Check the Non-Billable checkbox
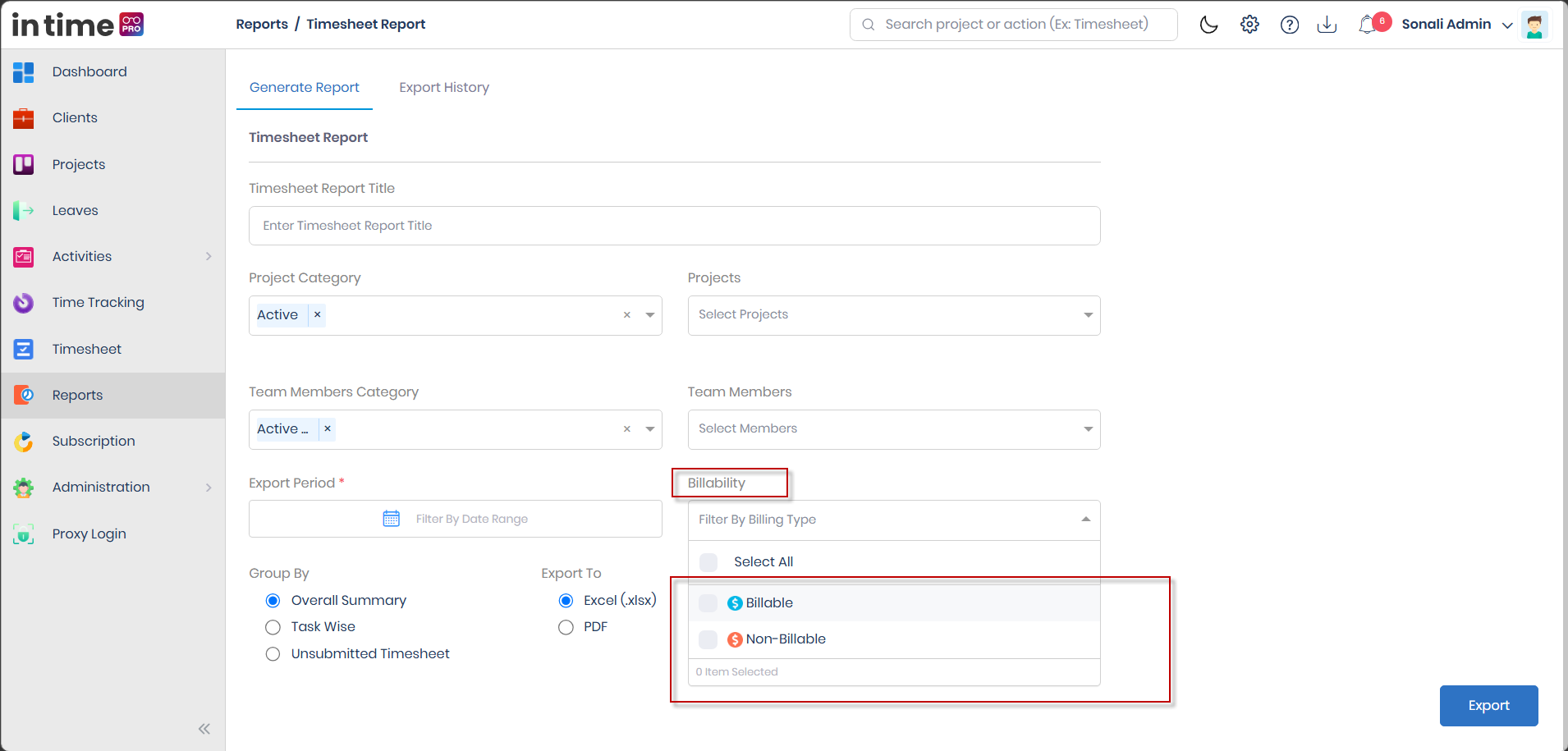1568x751 pixels. point(708,639)
